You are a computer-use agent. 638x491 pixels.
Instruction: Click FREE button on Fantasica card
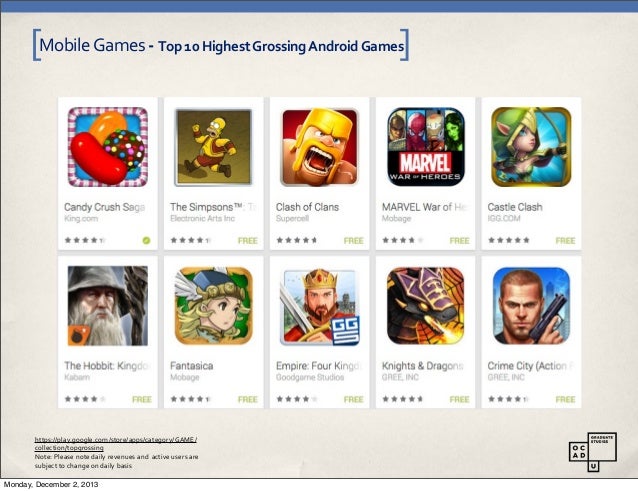pos(248,399)
